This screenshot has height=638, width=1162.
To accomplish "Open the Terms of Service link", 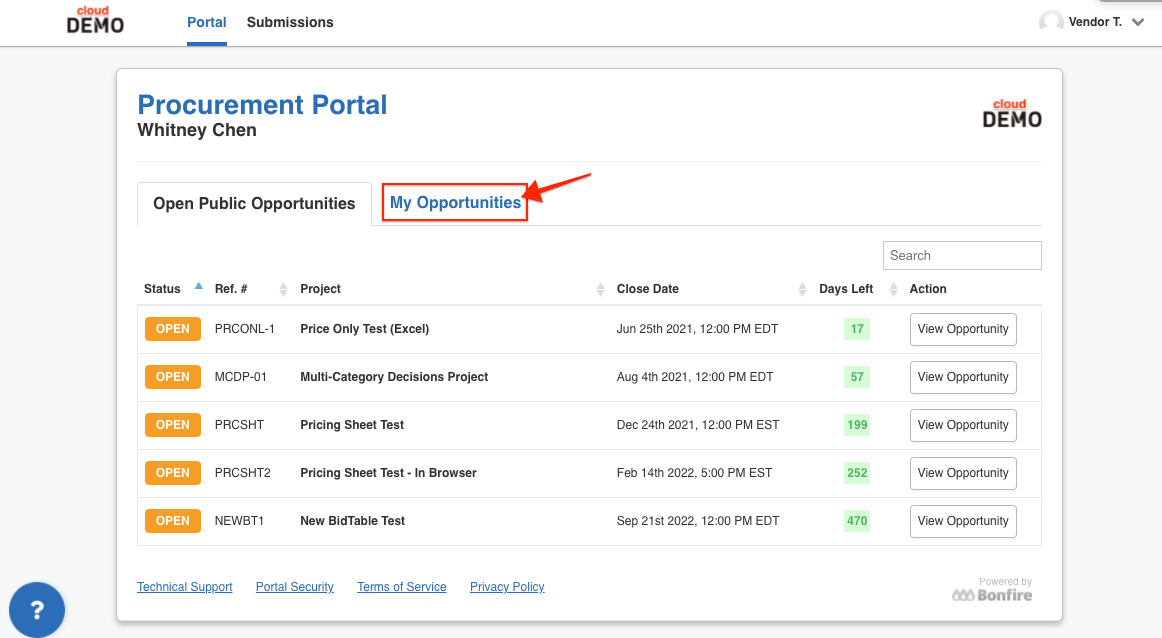I will pyautogui.click(x=402, y=587).
